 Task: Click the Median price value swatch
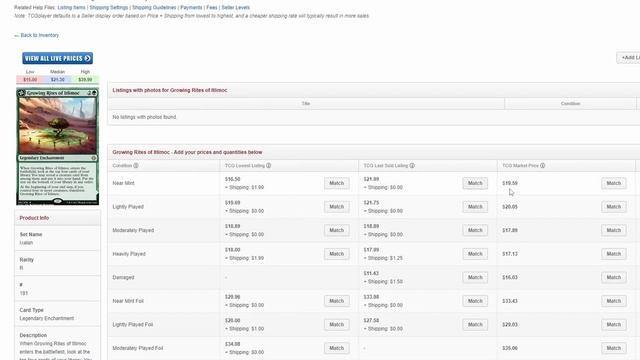[58, 80]
